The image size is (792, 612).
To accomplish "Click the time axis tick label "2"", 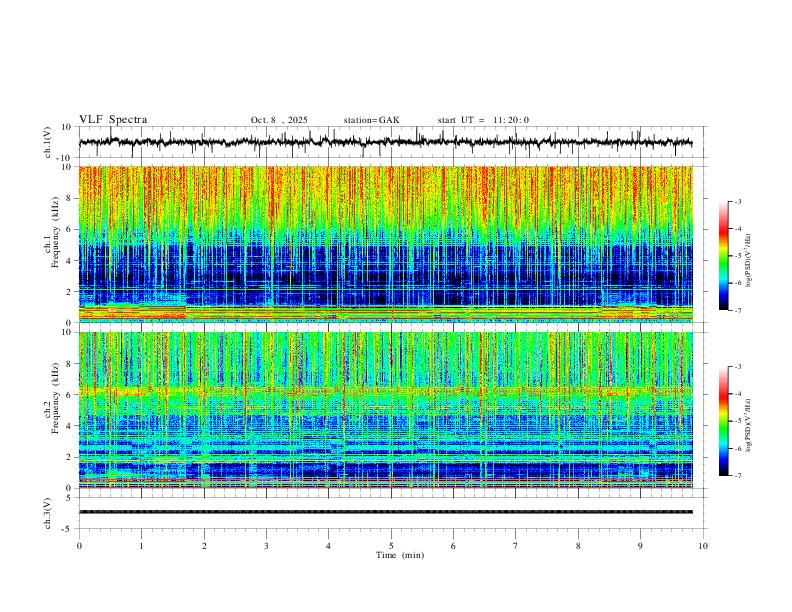I will (204, 546).
